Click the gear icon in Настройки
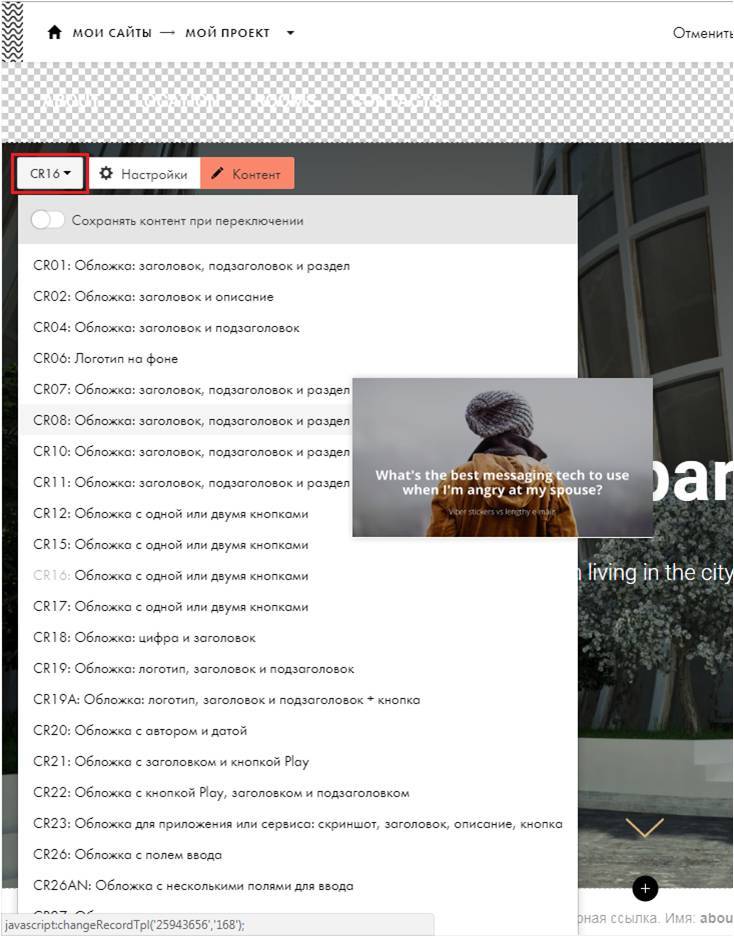 point(106,174)
